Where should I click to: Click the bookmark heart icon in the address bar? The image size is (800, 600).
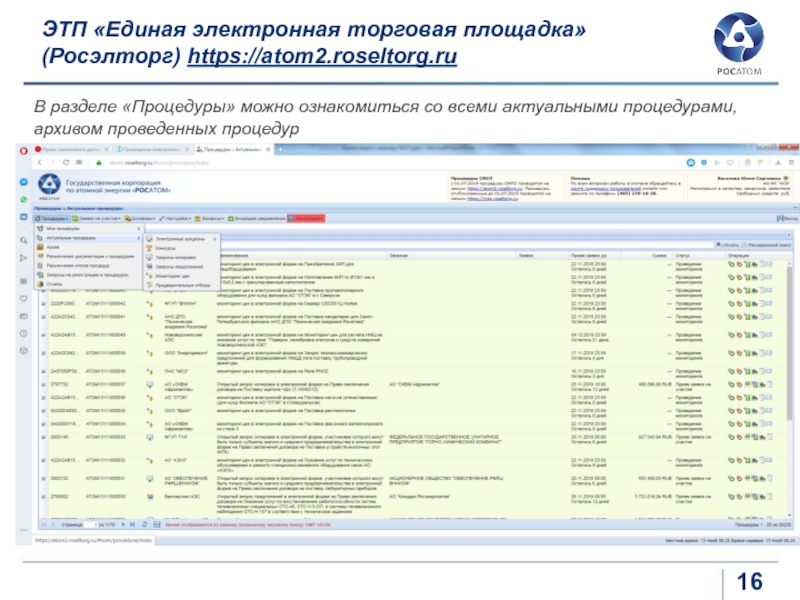(x=730, y=163)
